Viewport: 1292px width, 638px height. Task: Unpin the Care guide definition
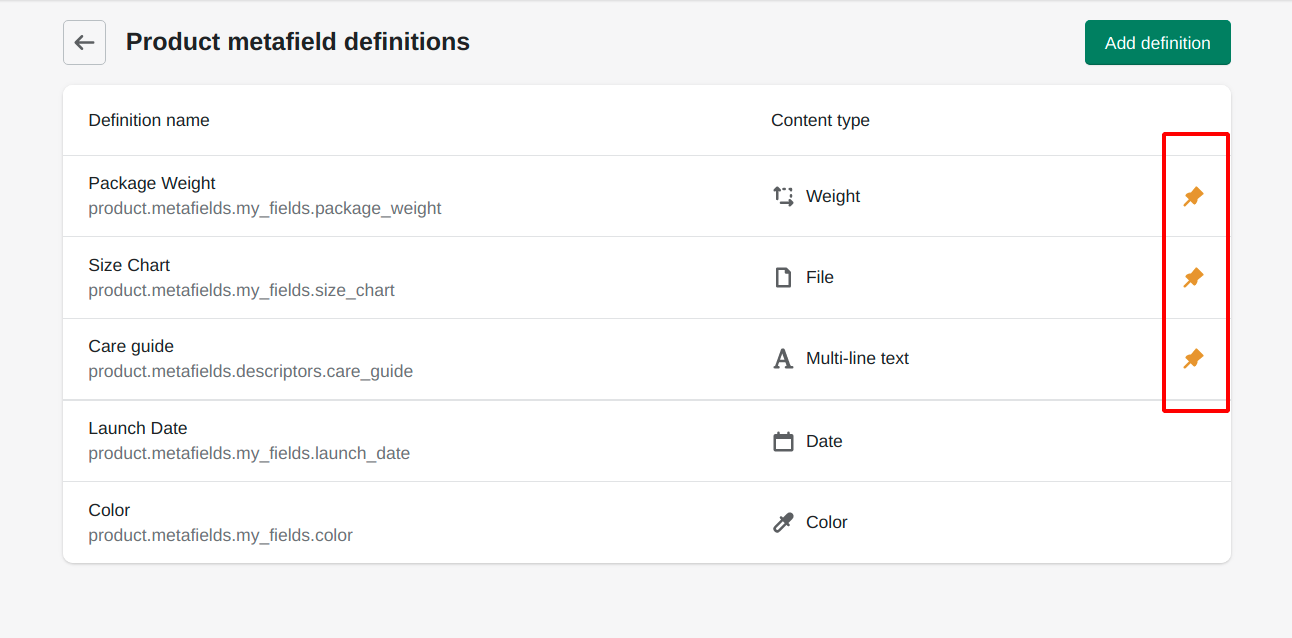pos(1193,358)
